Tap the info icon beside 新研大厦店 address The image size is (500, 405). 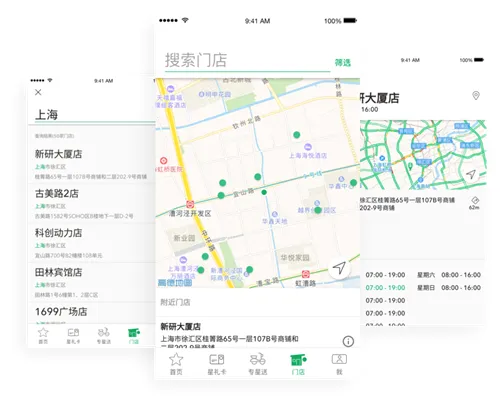[348, 341]
